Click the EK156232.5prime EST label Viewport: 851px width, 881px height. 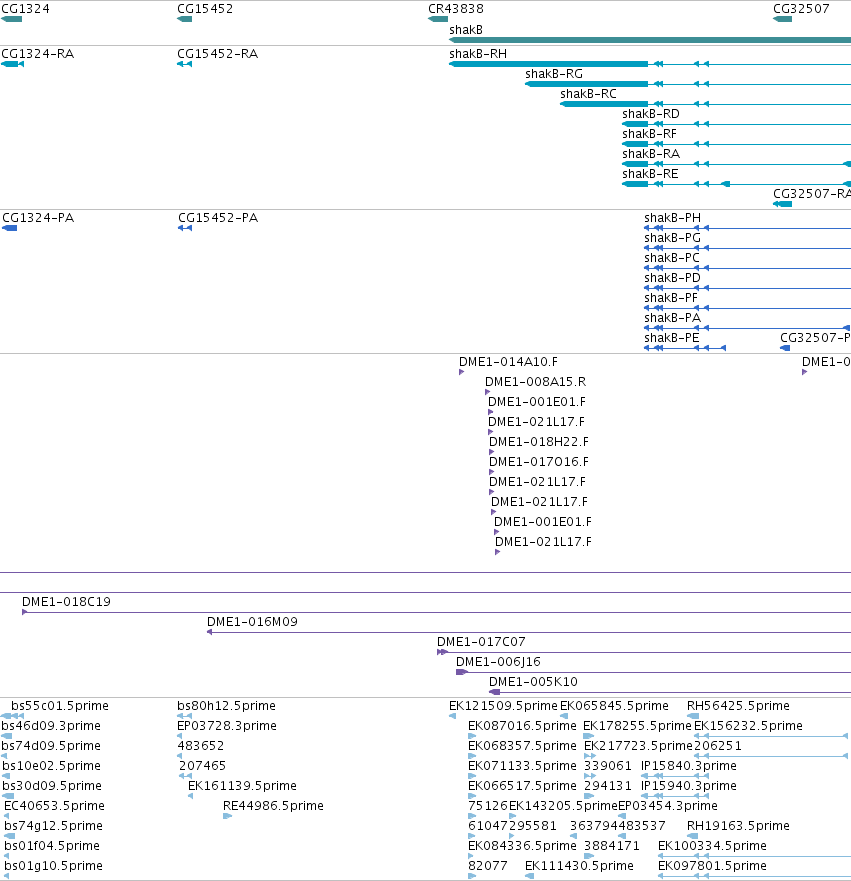click(748, 726)
